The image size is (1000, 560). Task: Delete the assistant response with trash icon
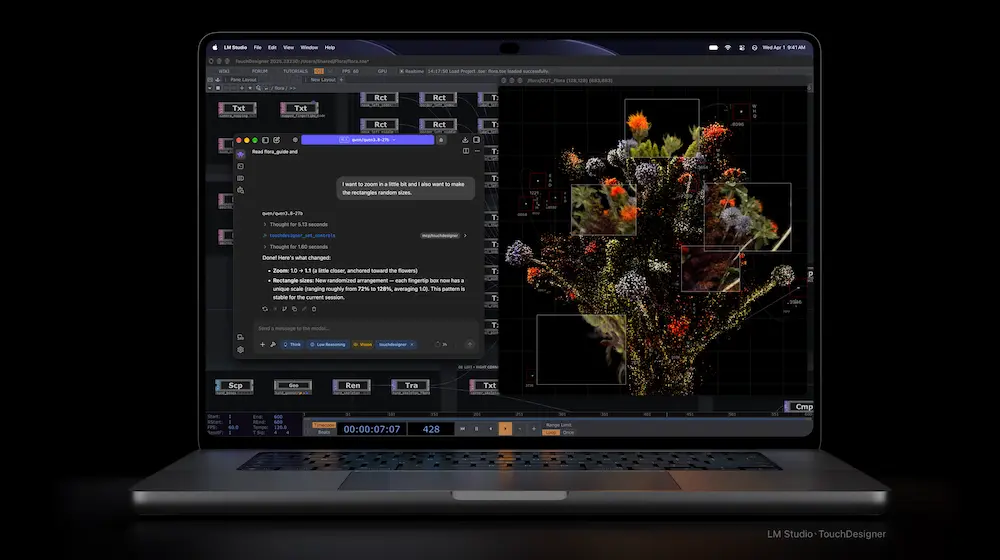point(314,309)
